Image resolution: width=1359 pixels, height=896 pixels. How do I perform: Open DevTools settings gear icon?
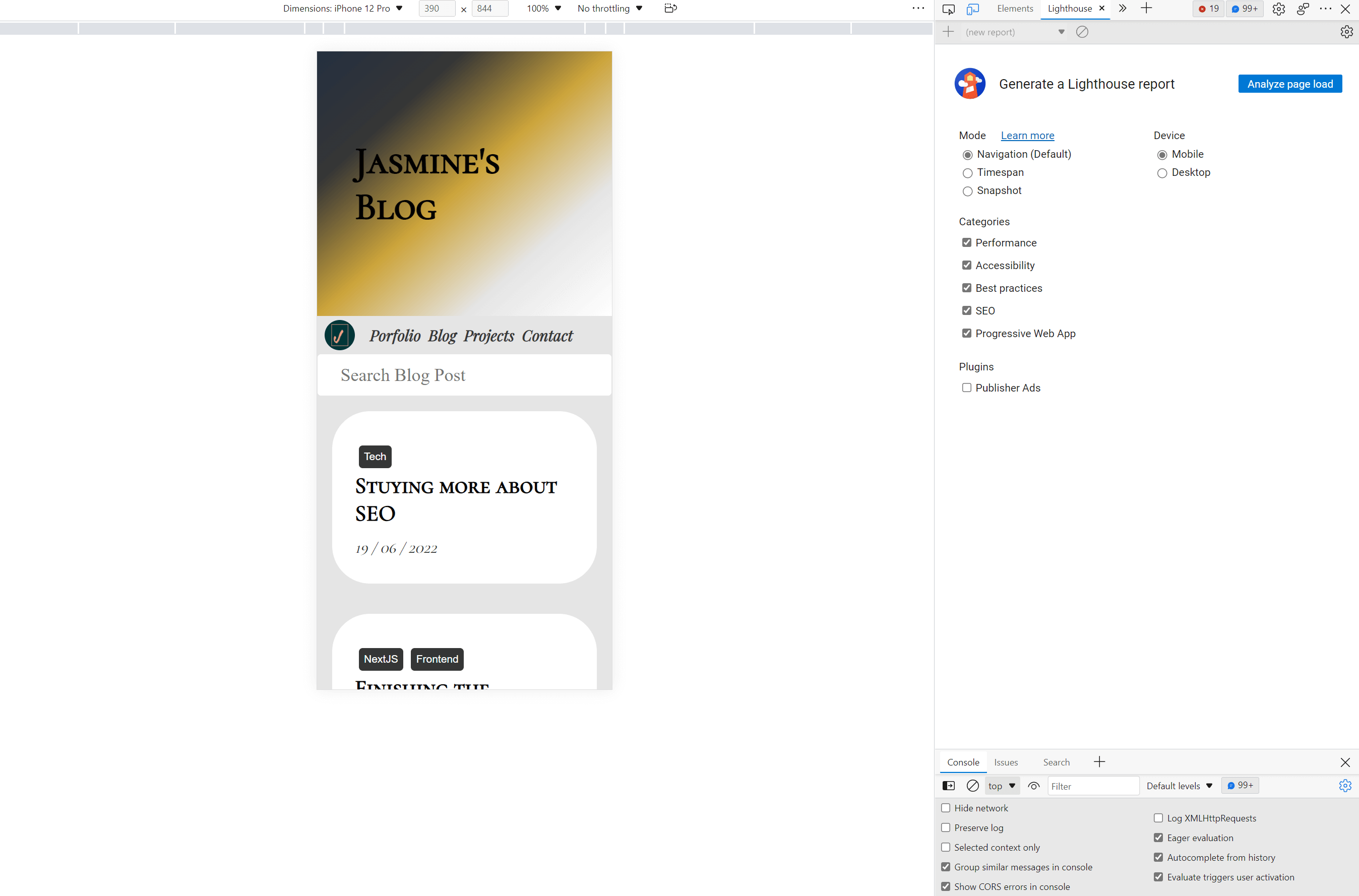[x=1278, y=9]
